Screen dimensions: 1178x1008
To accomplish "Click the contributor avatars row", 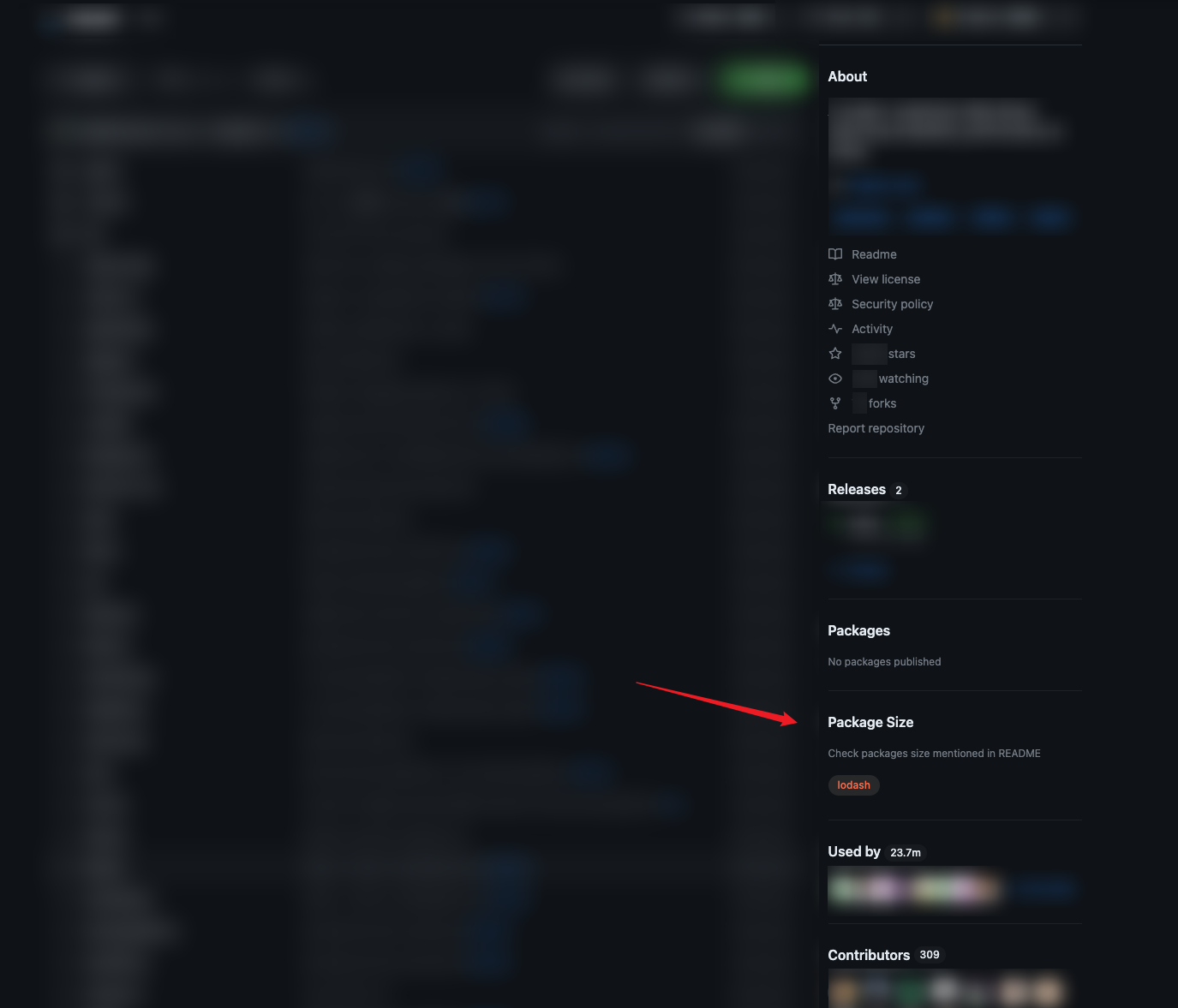I will [946, 991].
